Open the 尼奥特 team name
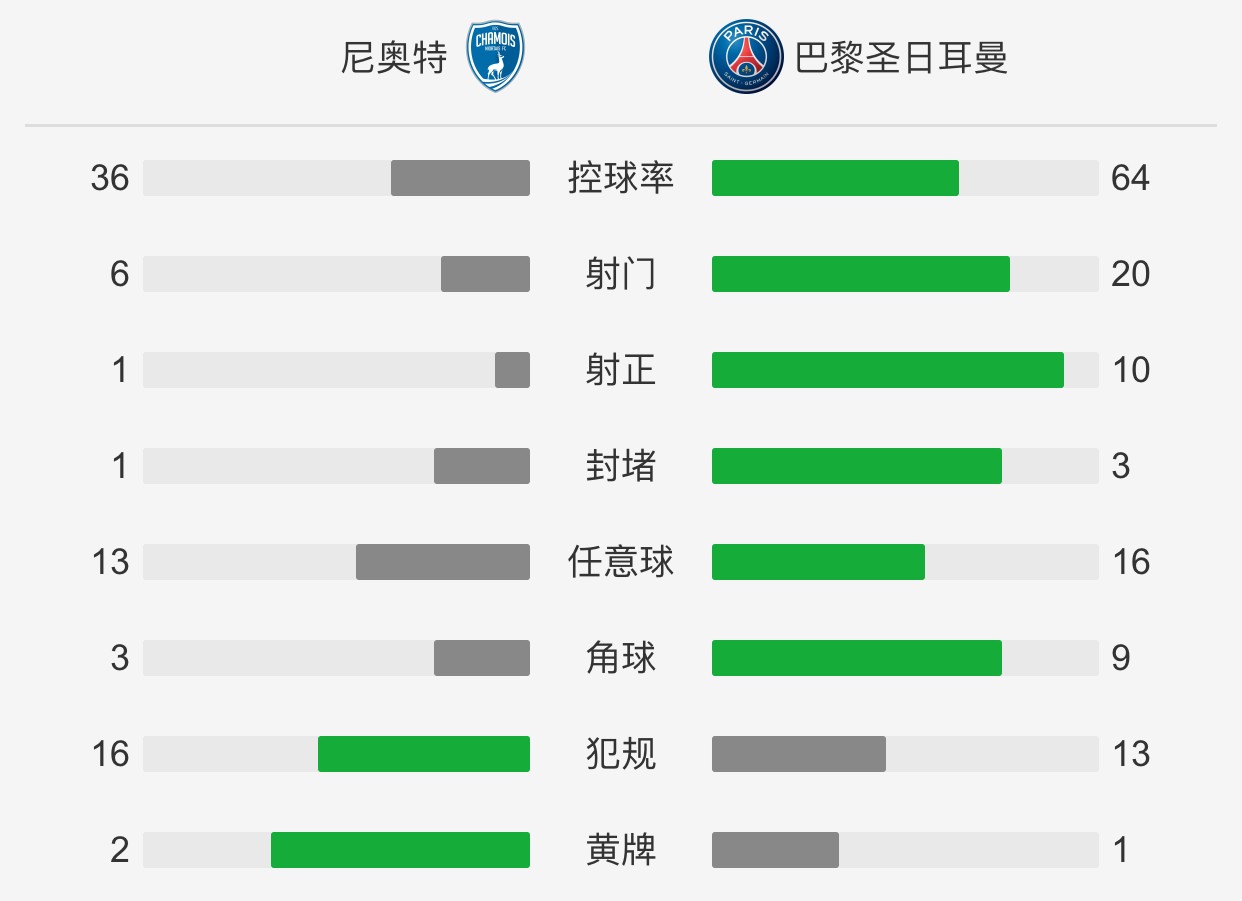Image resolution: width=1242 pixels, height=901 pixels. coord(394,59)
